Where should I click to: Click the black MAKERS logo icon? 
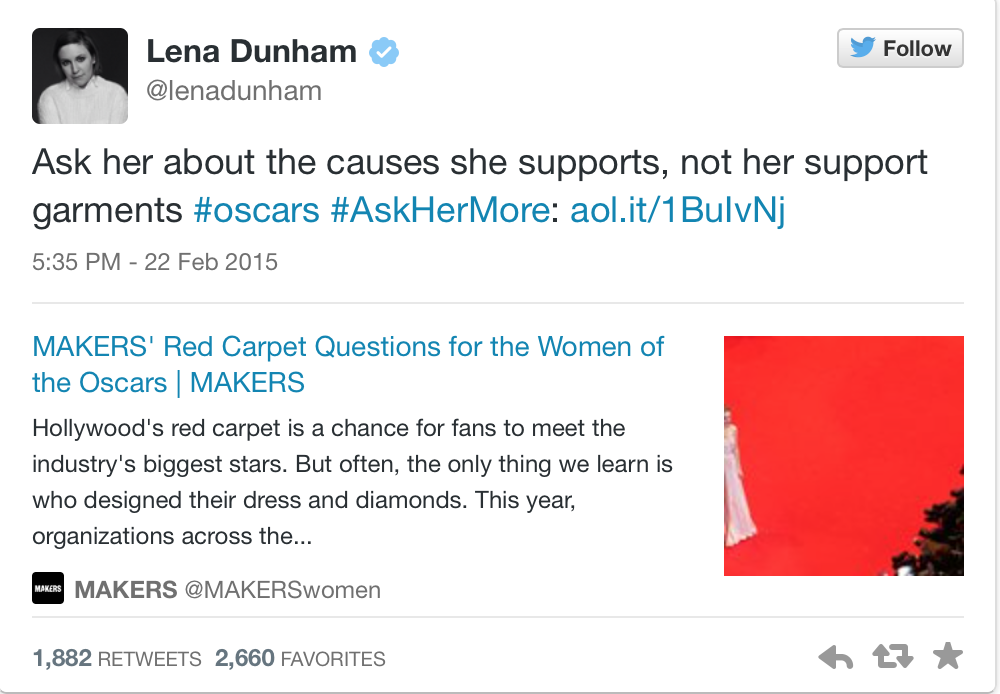click(48, 588)
